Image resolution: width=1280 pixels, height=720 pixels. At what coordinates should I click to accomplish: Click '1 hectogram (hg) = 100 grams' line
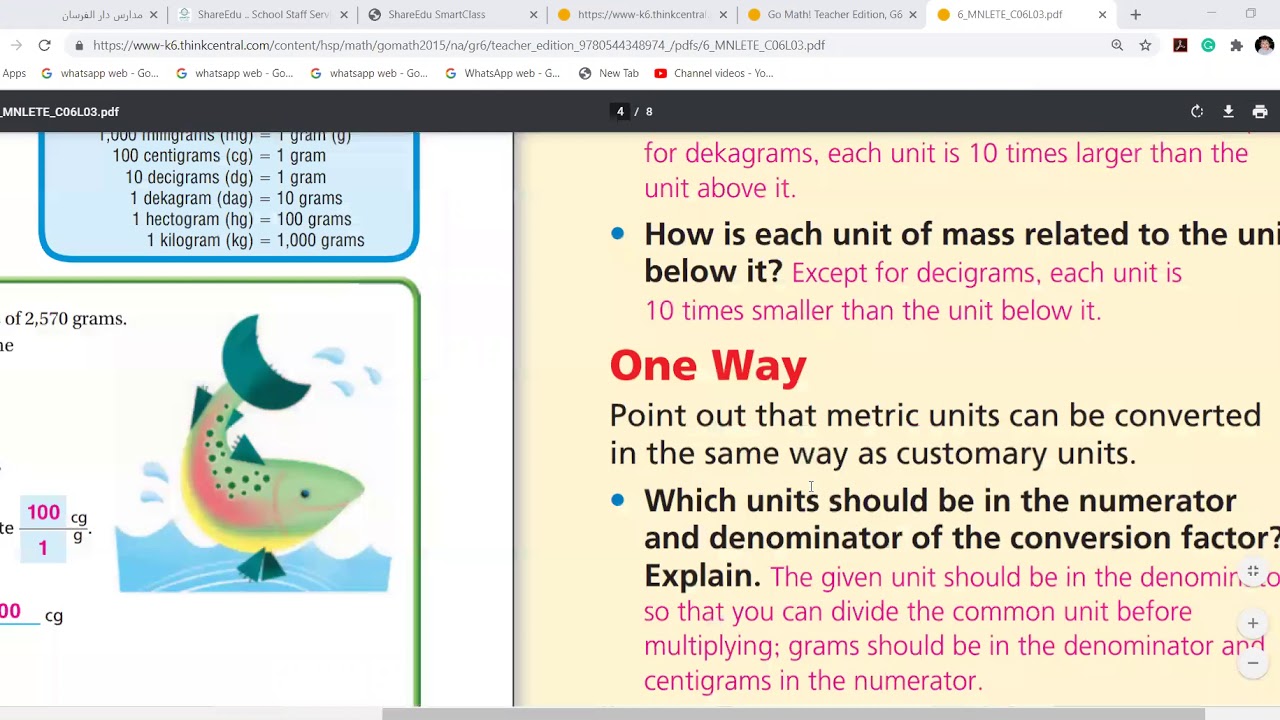(x=241, y=219)
